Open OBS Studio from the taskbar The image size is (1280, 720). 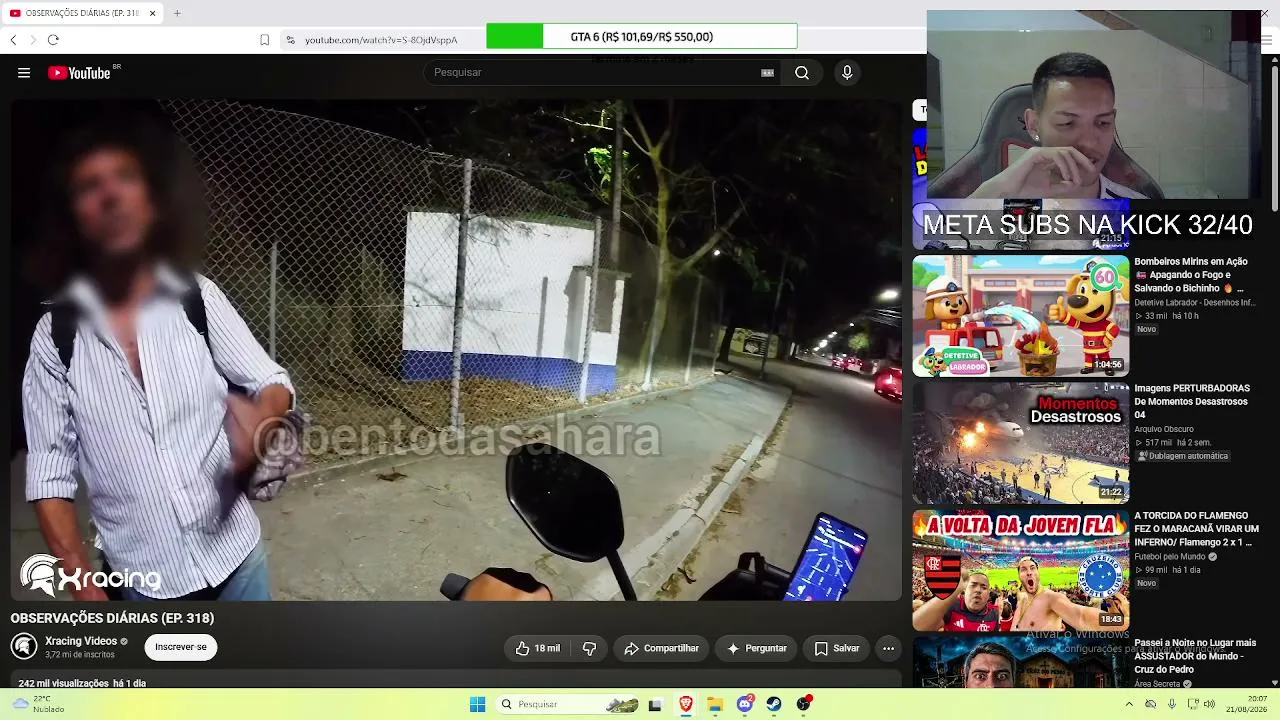pyautogui.click(x=804, y=704)
